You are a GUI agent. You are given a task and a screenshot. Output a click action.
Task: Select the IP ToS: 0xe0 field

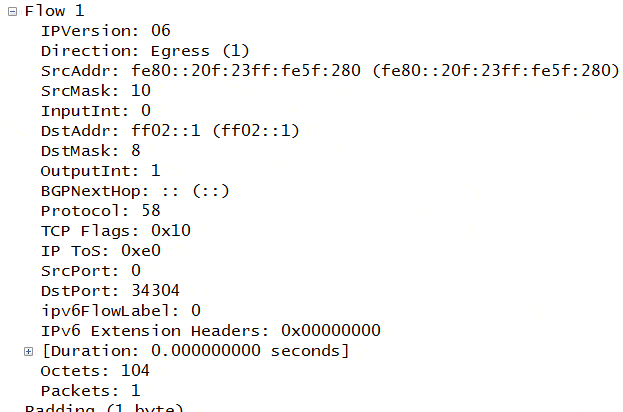coord(101,251)
